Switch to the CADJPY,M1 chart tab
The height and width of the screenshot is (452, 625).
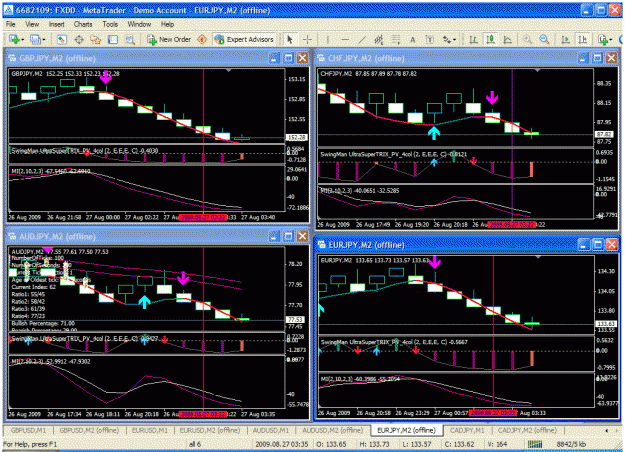tap(467, 430)
